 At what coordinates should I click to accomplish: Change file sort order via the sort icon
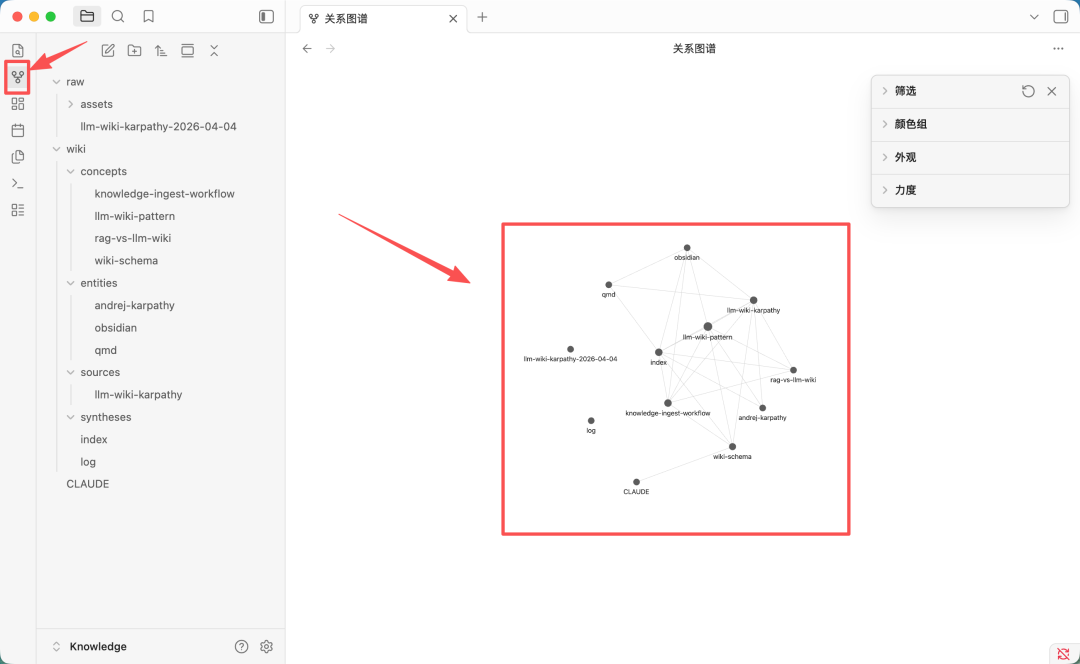coord(161,50)
